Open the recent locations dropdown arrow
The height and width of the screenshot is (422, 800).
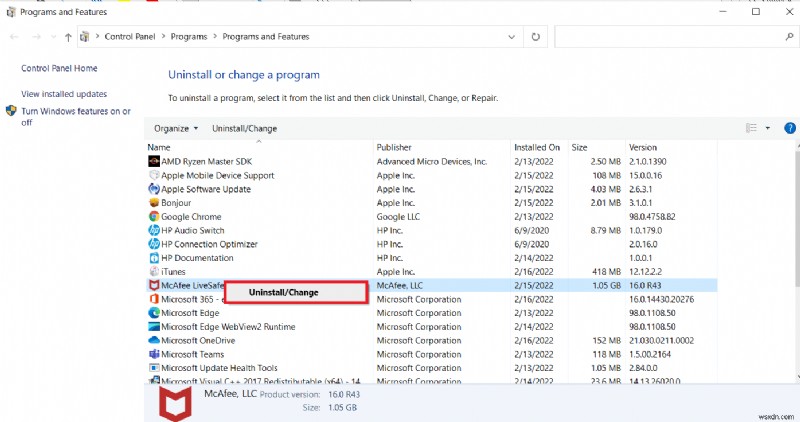click(54, 37)
